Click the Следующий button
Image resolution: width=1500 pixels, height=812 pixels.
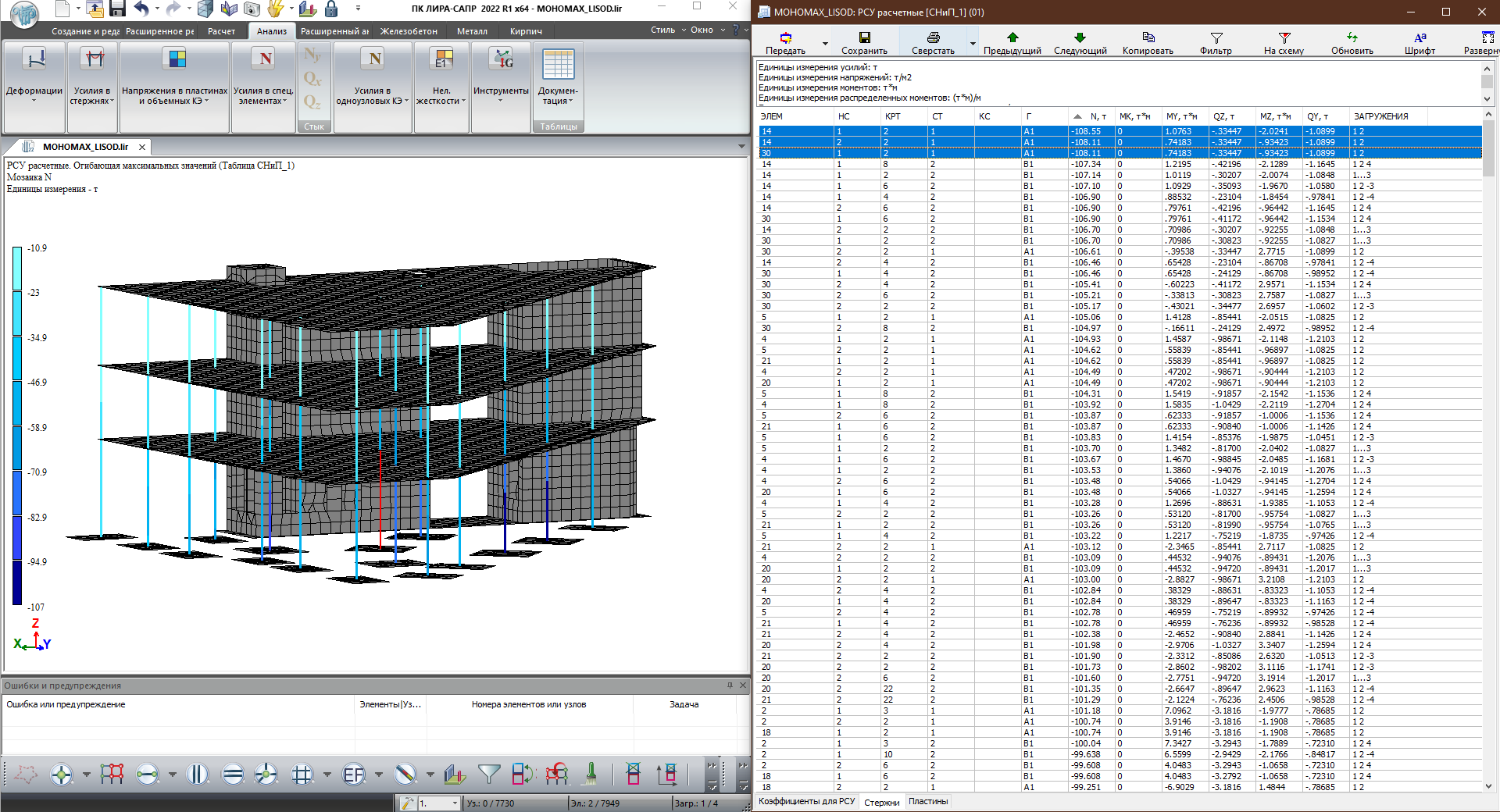[1080, 44]
